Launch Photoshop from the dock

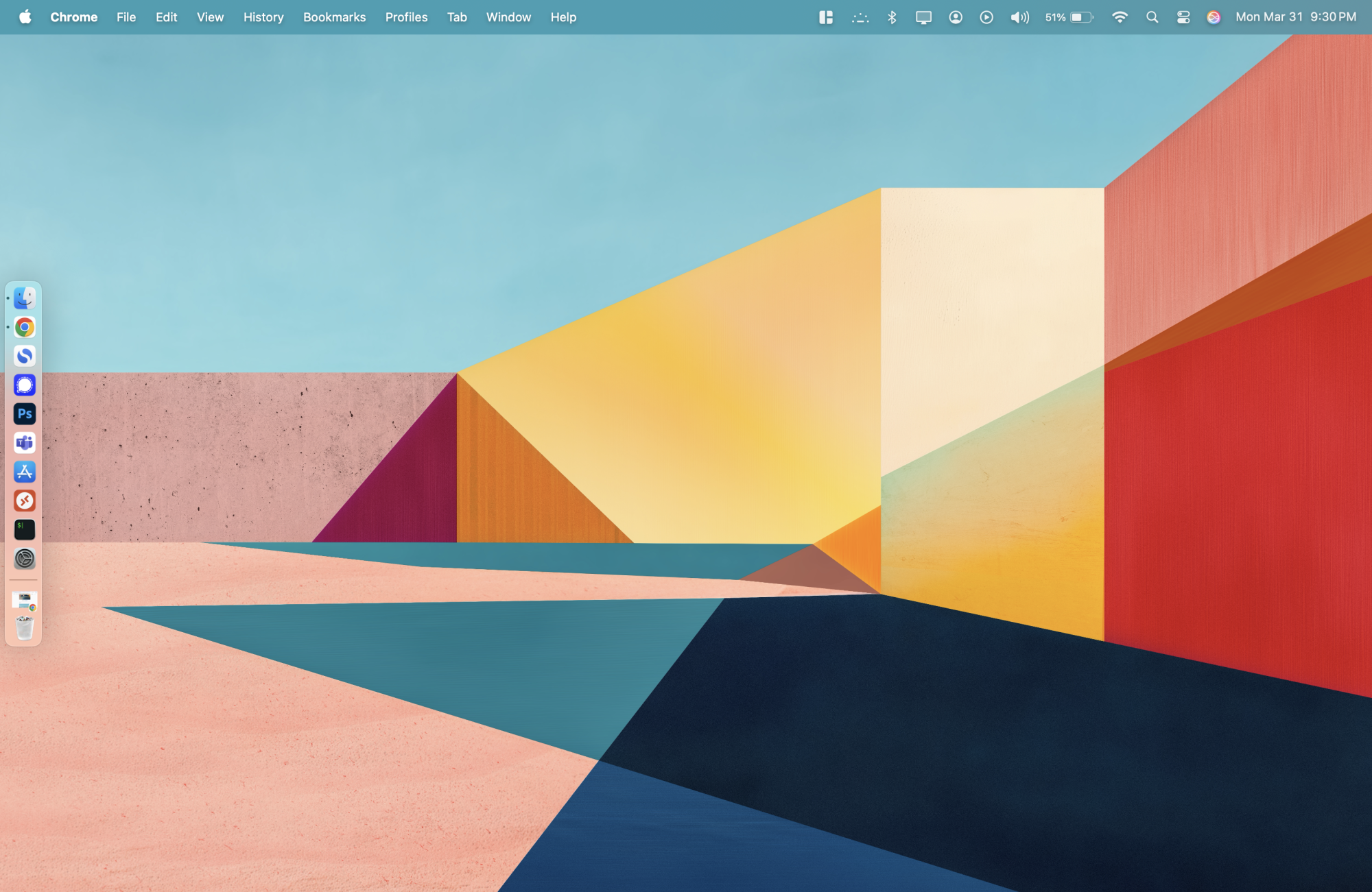pos(25,414)
